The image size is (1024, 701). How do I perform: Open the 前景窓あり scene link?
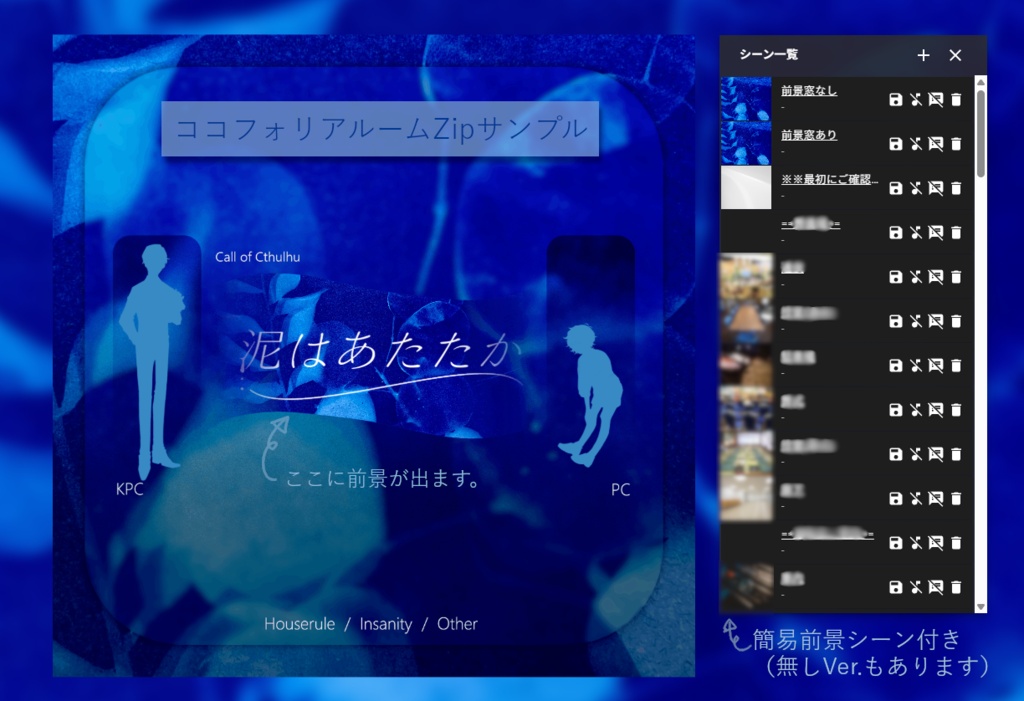click(x=808, y=135)
